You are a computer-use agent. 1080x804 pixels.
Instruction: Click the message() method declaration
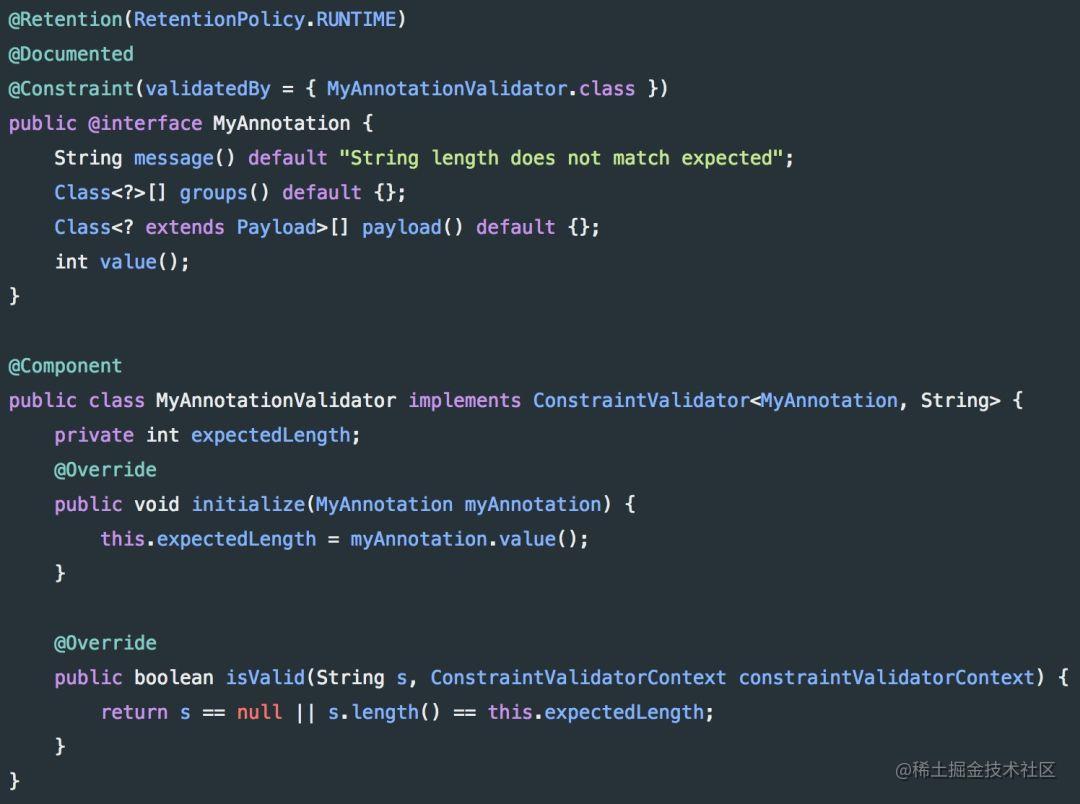click(184, 158)
